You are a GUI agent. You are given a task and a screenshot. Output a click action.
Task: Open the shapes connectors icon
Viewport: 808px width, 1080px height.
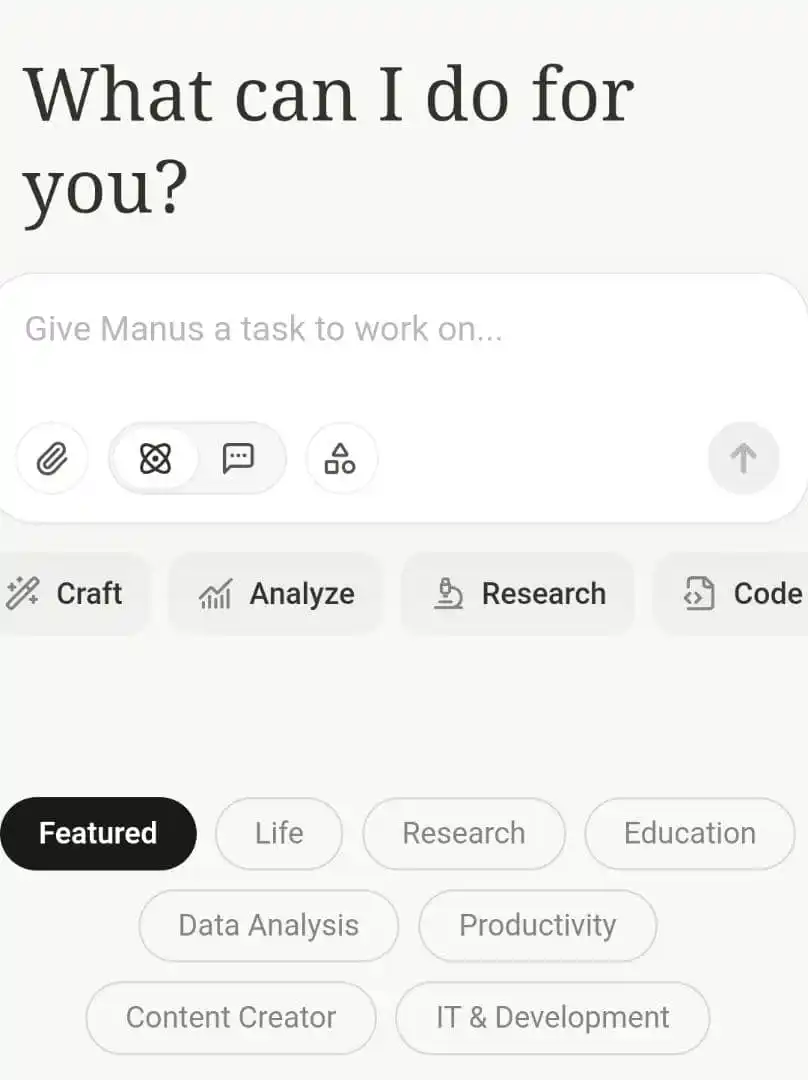tap(340, 458)
